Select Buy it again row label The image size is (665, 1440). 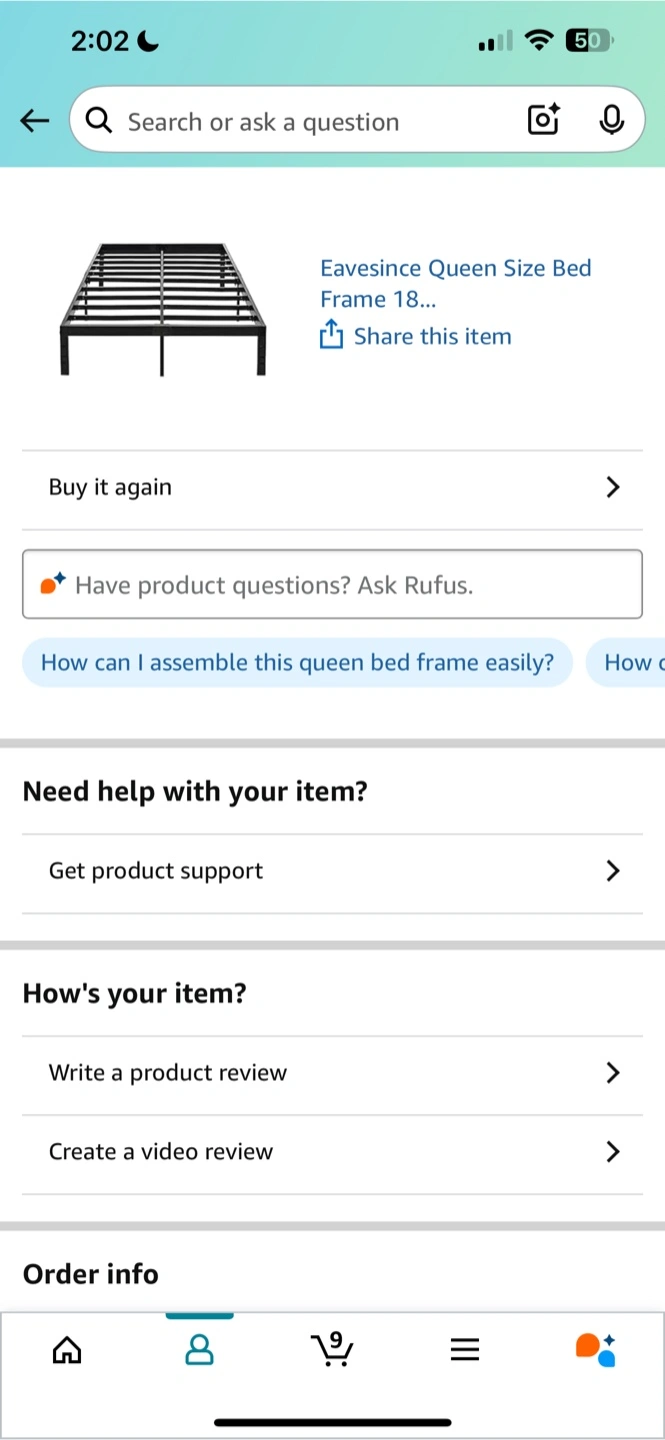[x=110, y=487]
